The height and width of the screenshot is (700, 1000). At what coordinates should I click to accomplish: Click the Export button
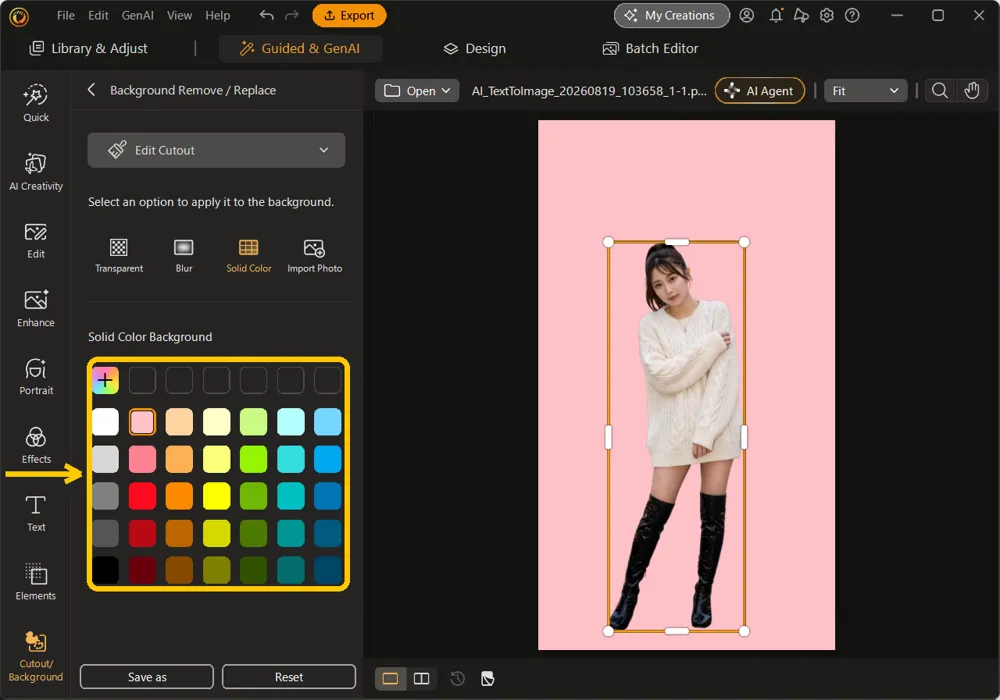click(x=349, y=15)
